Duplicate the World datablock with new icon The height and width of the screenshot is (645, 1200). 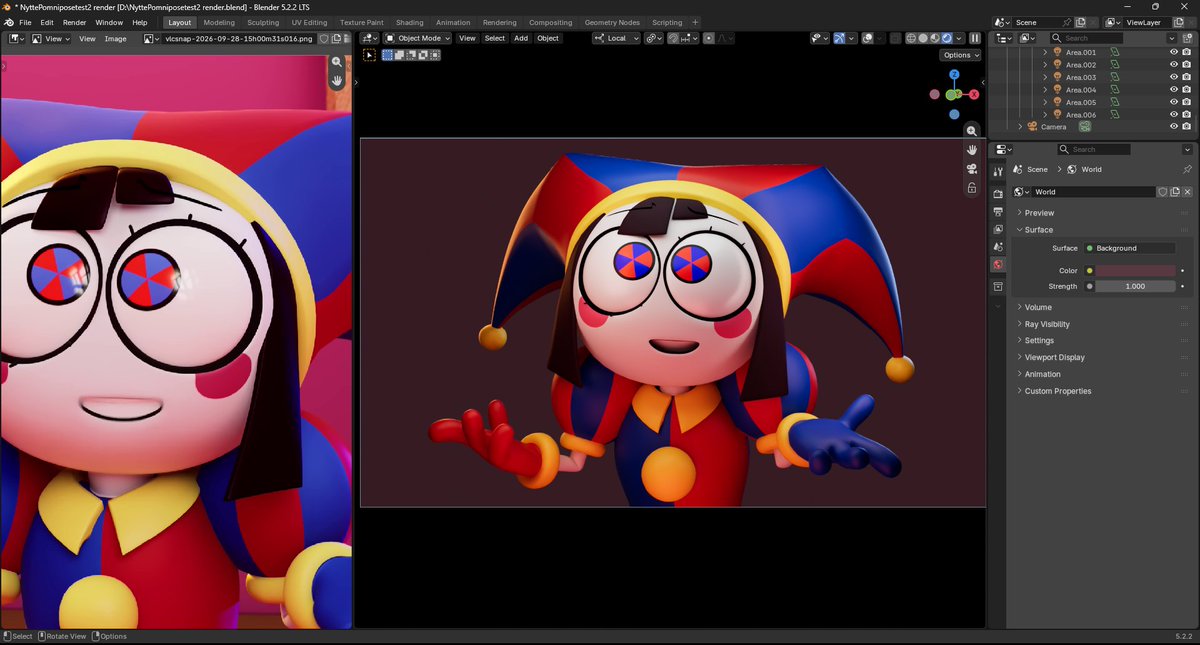pyautogui.click(x=1175, y=192)
